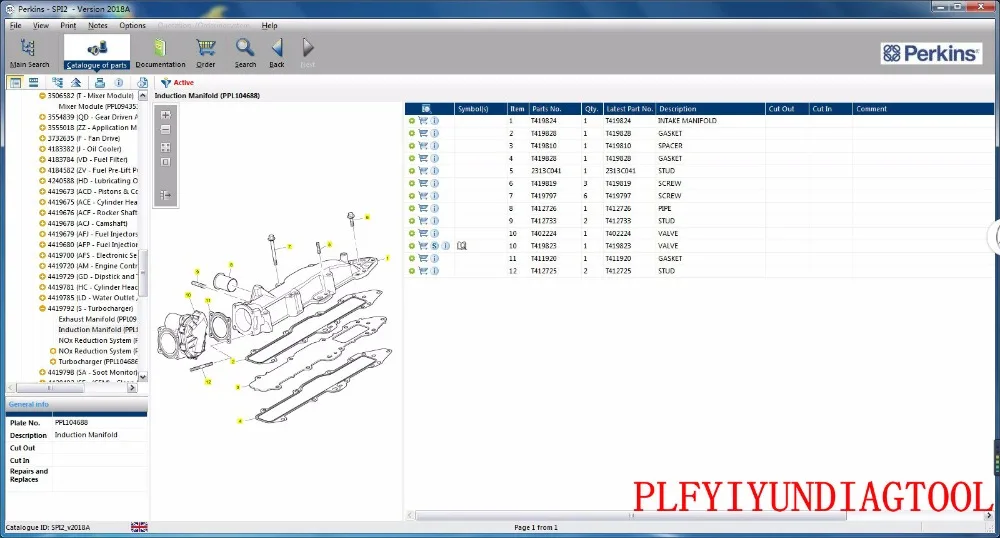Click the Latest Part No. column header
This screenshot has width=1000, height=538.
tap(629, 109)
